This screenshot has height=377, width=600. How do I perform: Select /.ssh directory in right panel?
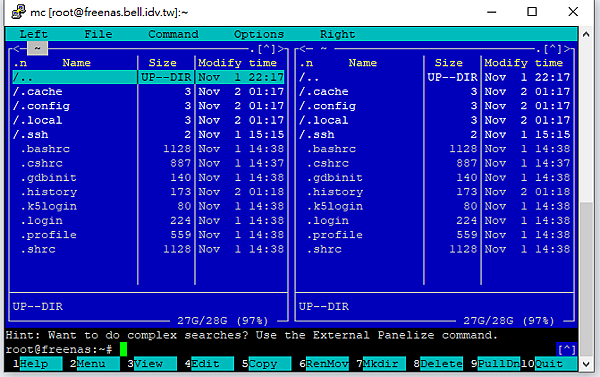coord(435,134)
